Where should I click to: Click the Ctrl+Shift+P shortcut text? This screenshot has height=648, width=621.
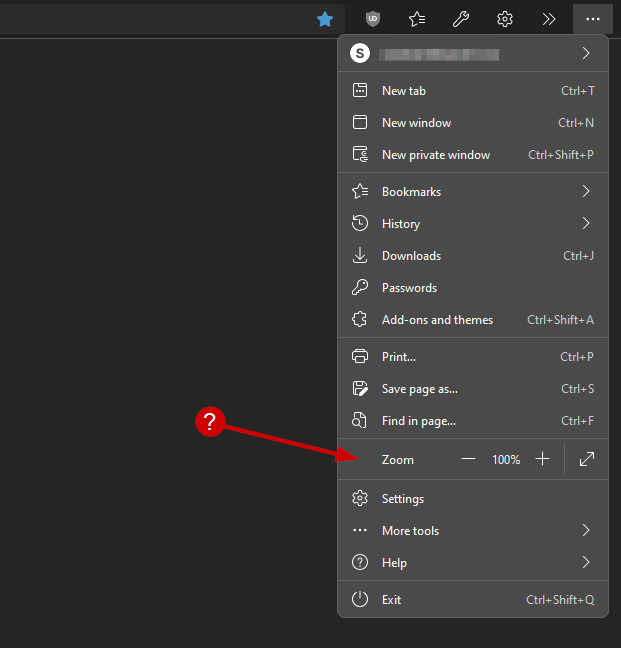tap(561, 155)
